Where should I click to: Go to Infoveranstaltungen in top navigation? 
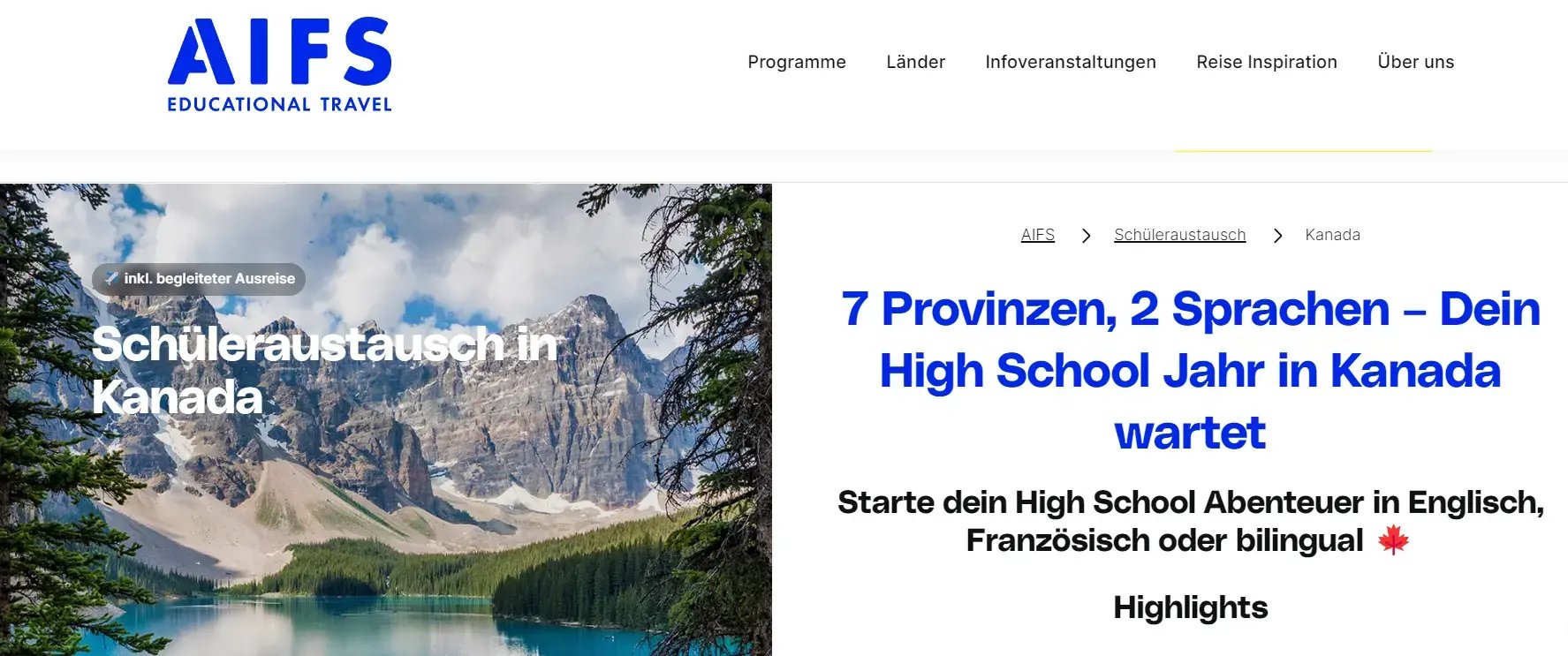pos(1071,62)
